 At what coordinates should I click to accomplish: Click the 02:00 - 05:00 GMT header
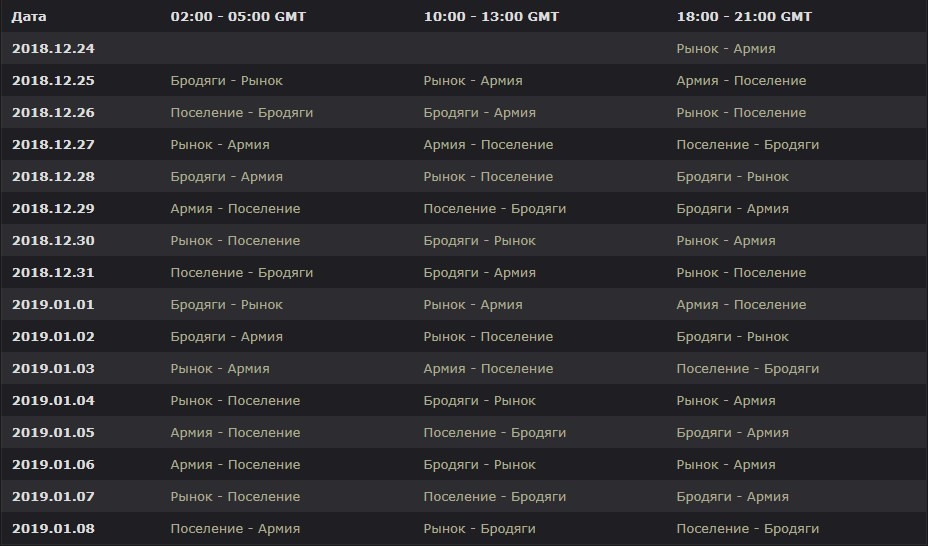(238, 17)
